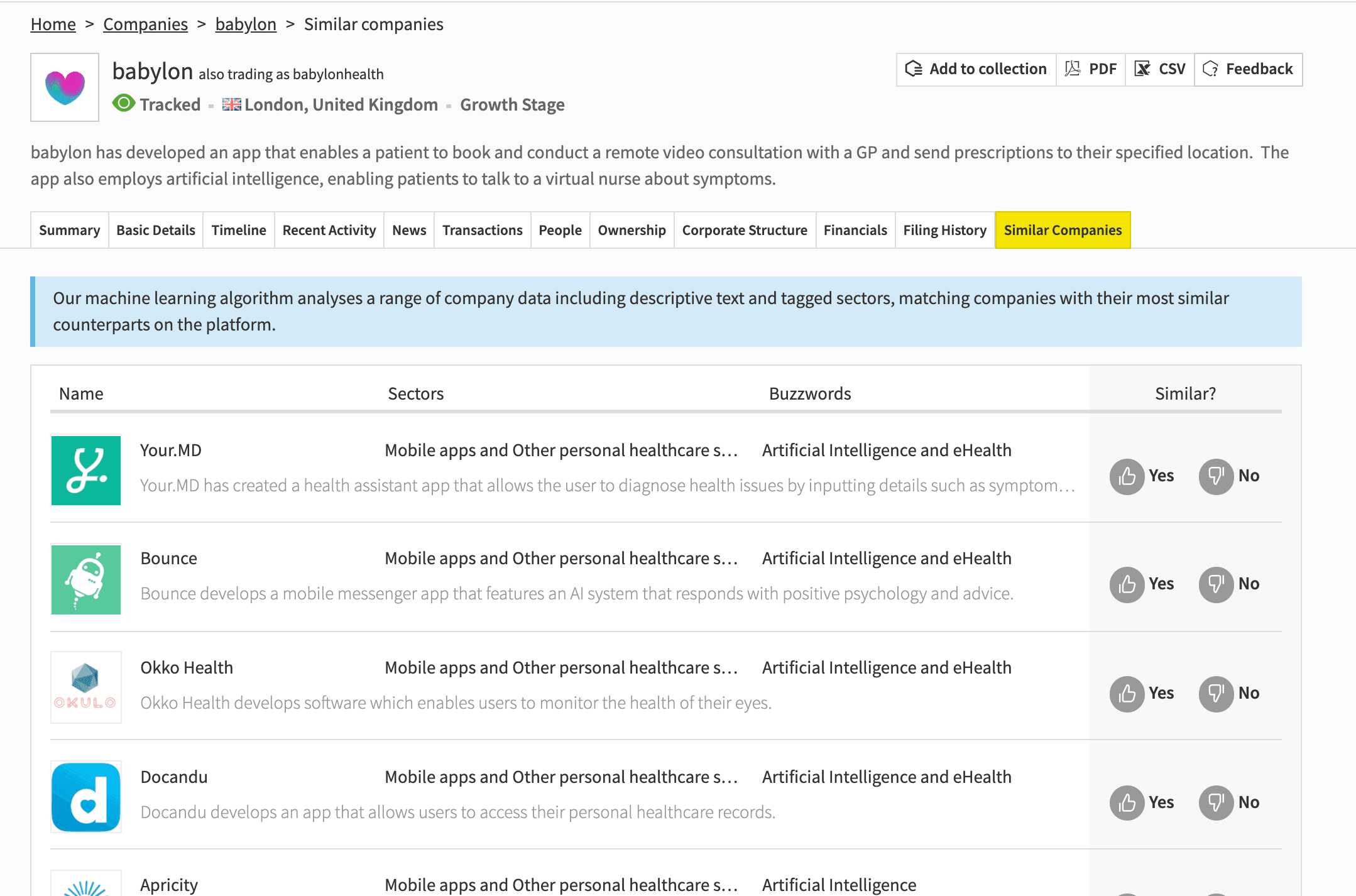This screenshot has height=896, width=1356.
Task: Click the CSV button label
Action: (1173, 69)
